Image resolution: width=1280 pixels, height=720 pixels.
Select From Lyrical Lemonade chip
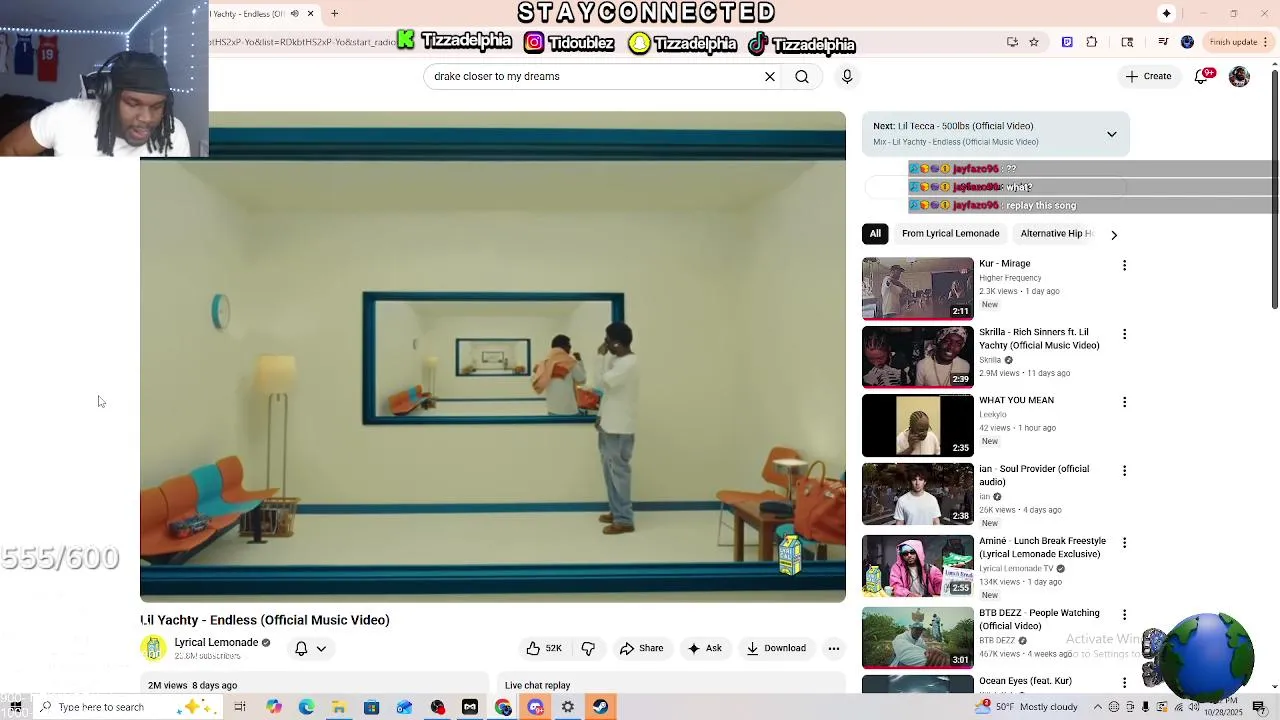[x=950, y=233]
